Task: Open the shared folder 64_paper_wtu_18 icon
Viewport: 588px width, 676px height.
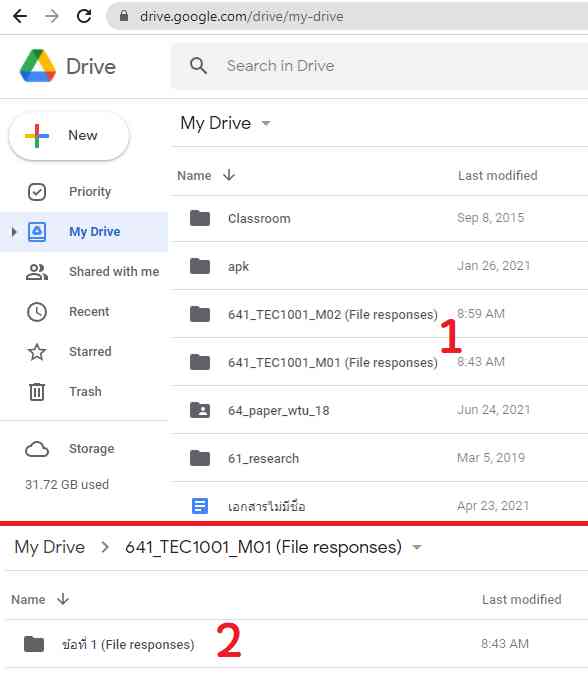Action: (200, 410)
